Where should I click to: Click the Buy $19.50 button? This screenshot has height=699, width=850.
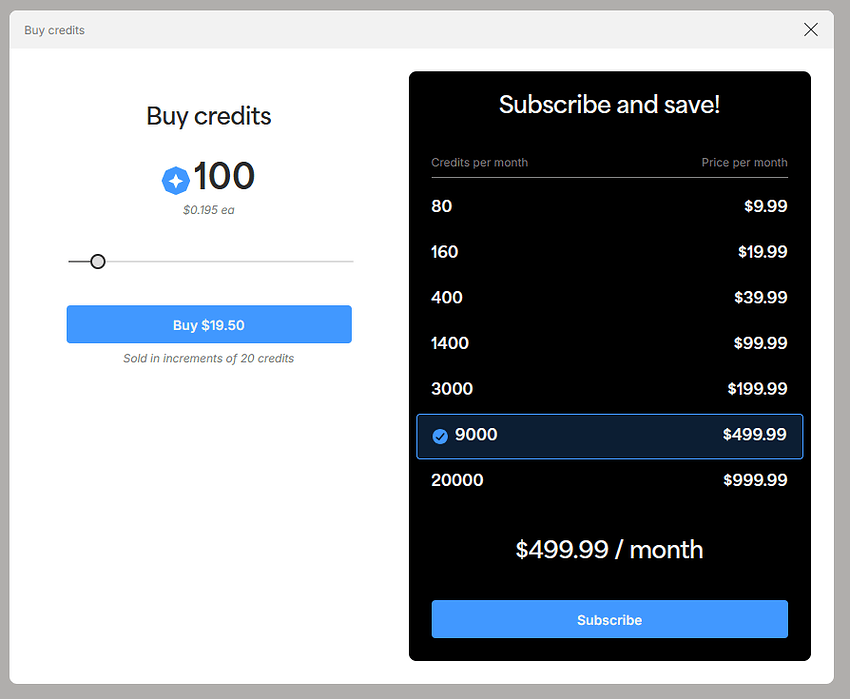[x=209, y=325]
